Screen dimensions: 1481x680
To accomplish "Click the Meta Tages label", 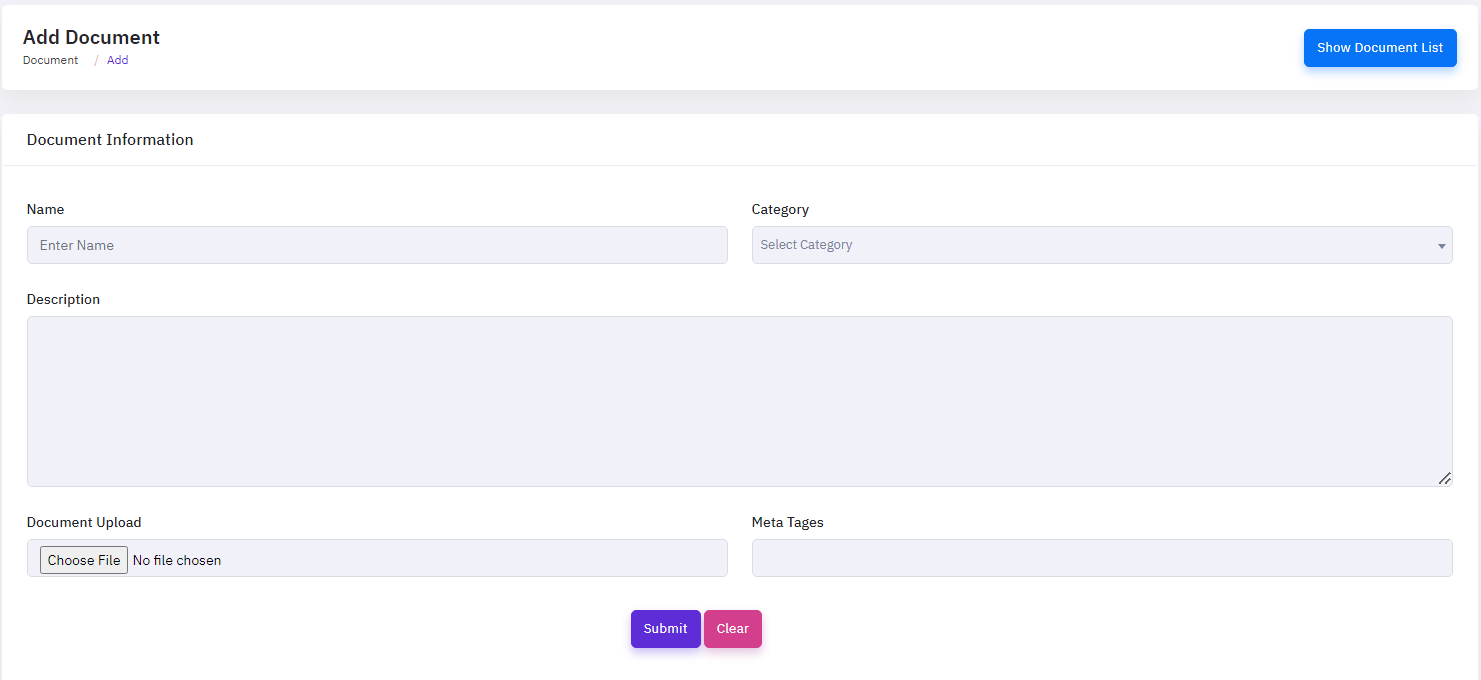I will [x=787, y=522].
